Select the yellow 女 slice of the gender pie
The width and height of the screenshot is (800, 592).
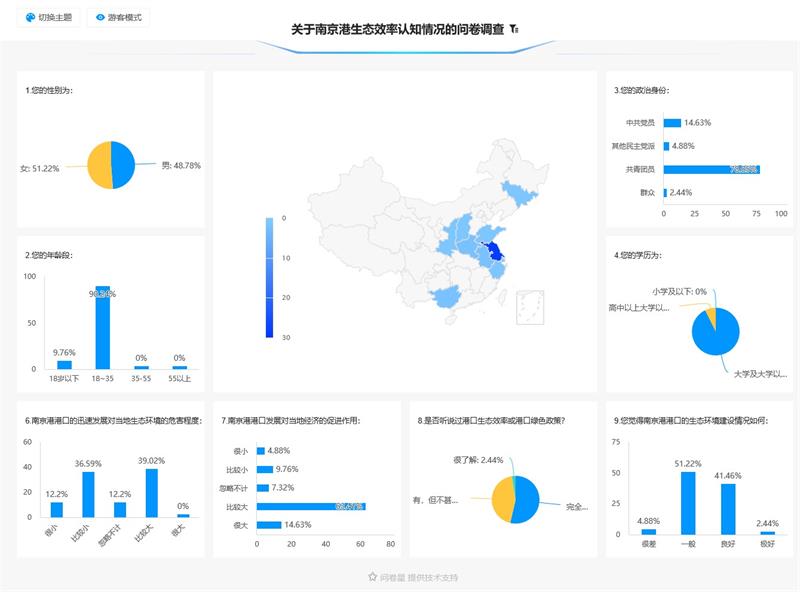[99, 166]
